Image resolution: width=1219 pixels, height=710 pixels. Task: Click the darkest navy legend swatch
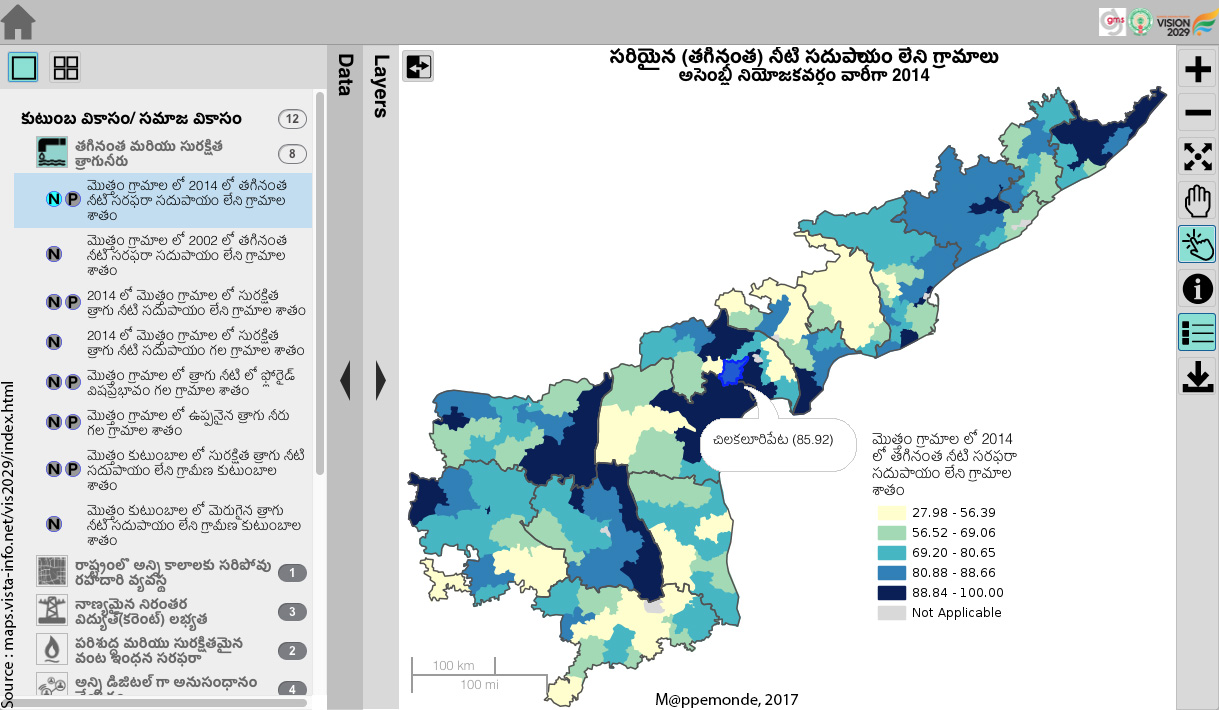coord(890,593)
